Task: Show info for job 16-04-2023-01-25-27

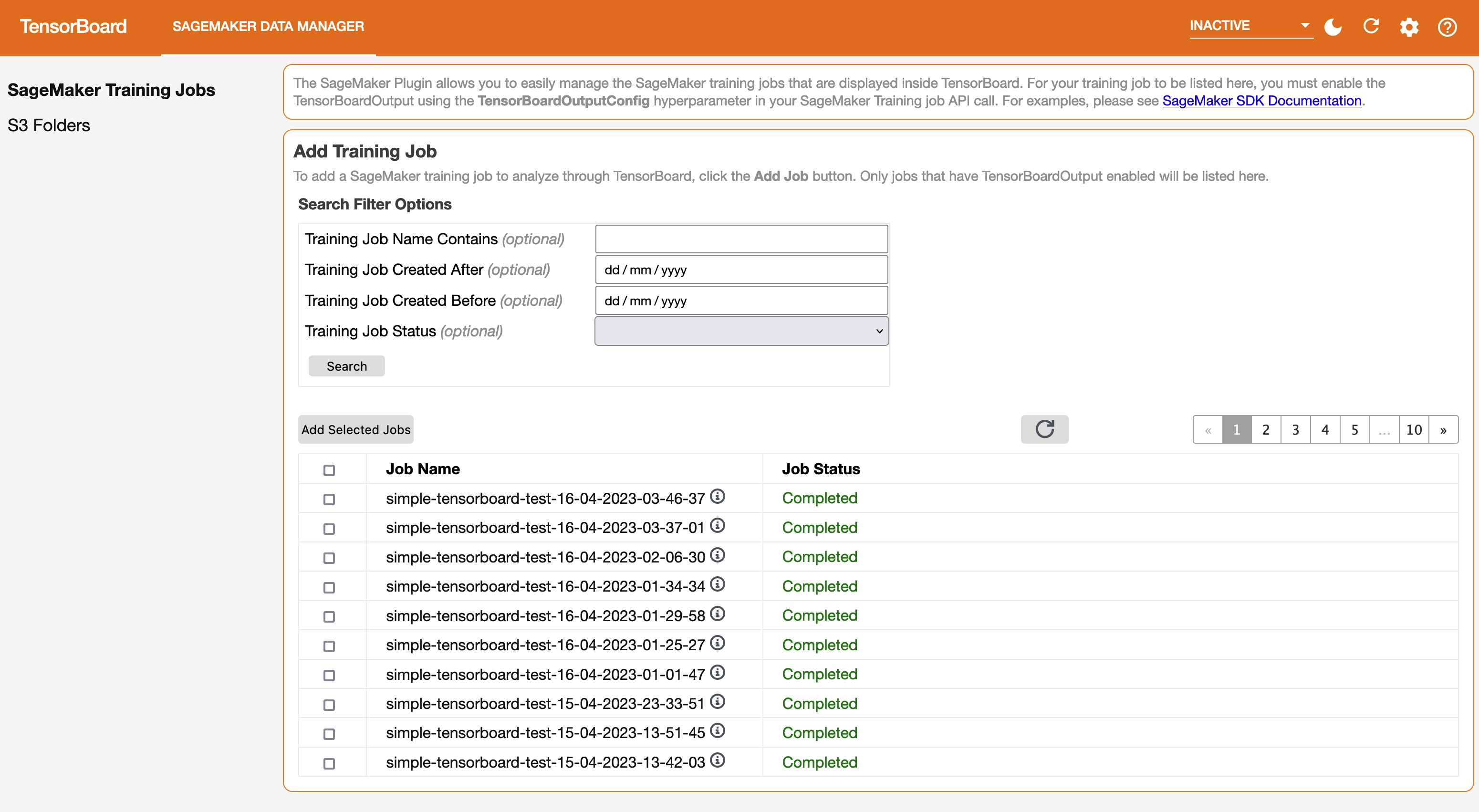Action: point(718,643)
